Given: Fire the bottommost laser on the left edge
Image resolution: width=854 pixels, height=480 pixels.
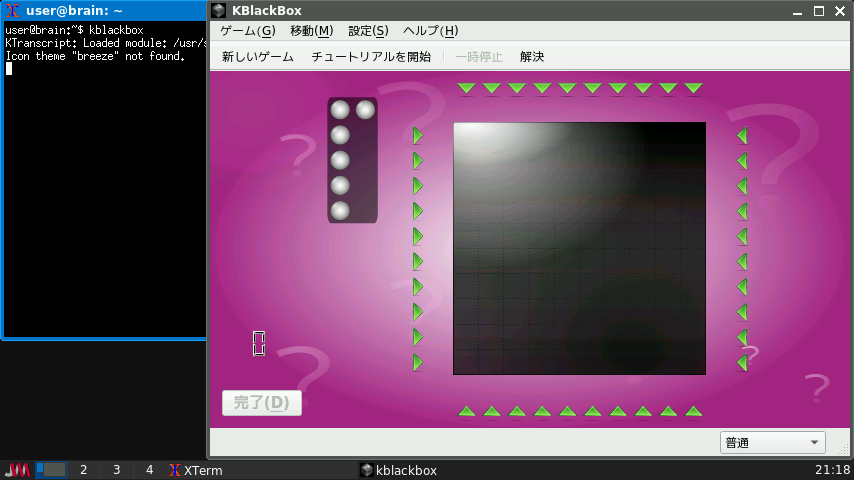Looking at the screenshot, I should coord(418,362).
